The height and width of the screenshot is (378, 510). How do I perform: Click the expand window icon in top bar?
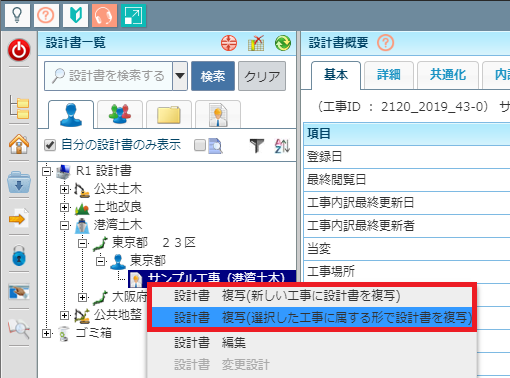(133, 15)
